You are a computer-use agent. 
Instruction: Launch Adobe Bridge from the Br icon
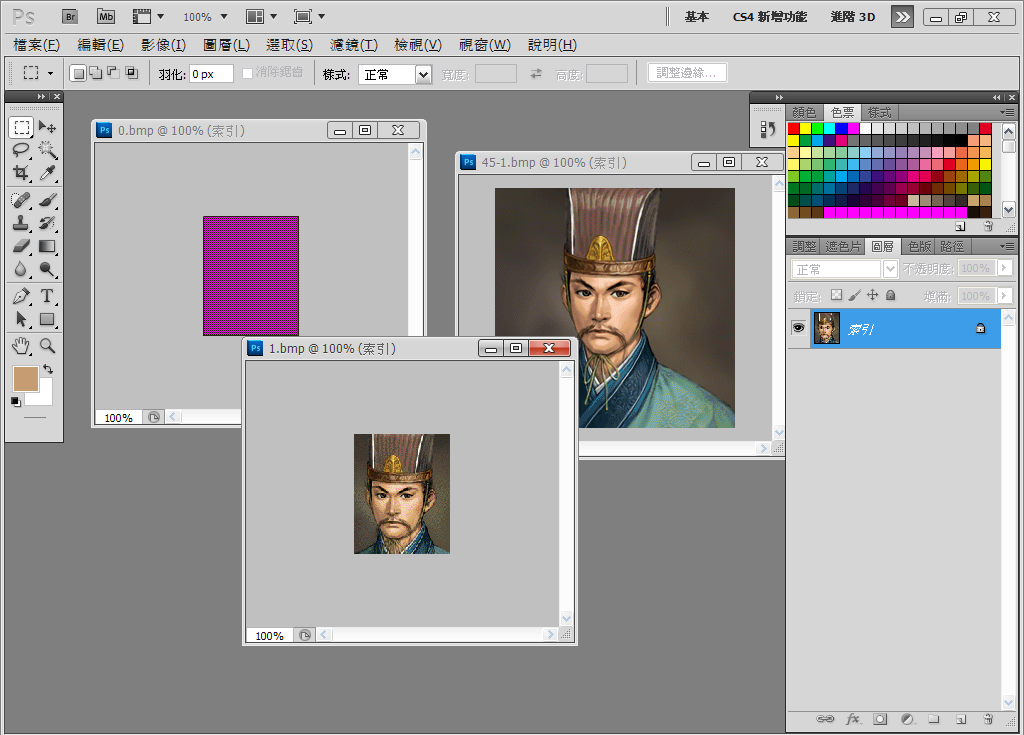click(x=69, y=16)
